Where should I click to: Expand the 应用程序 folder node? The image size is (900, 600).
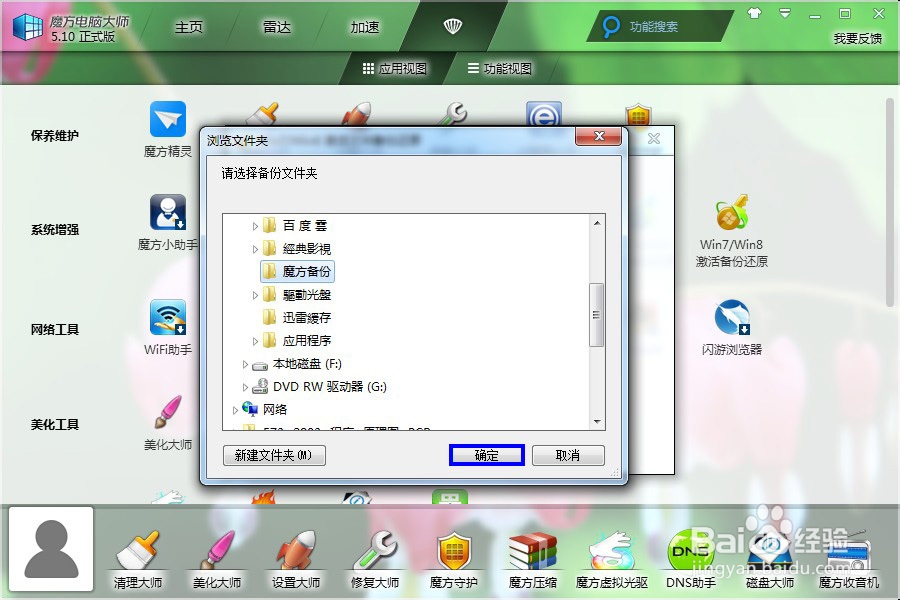coord(255,341)
